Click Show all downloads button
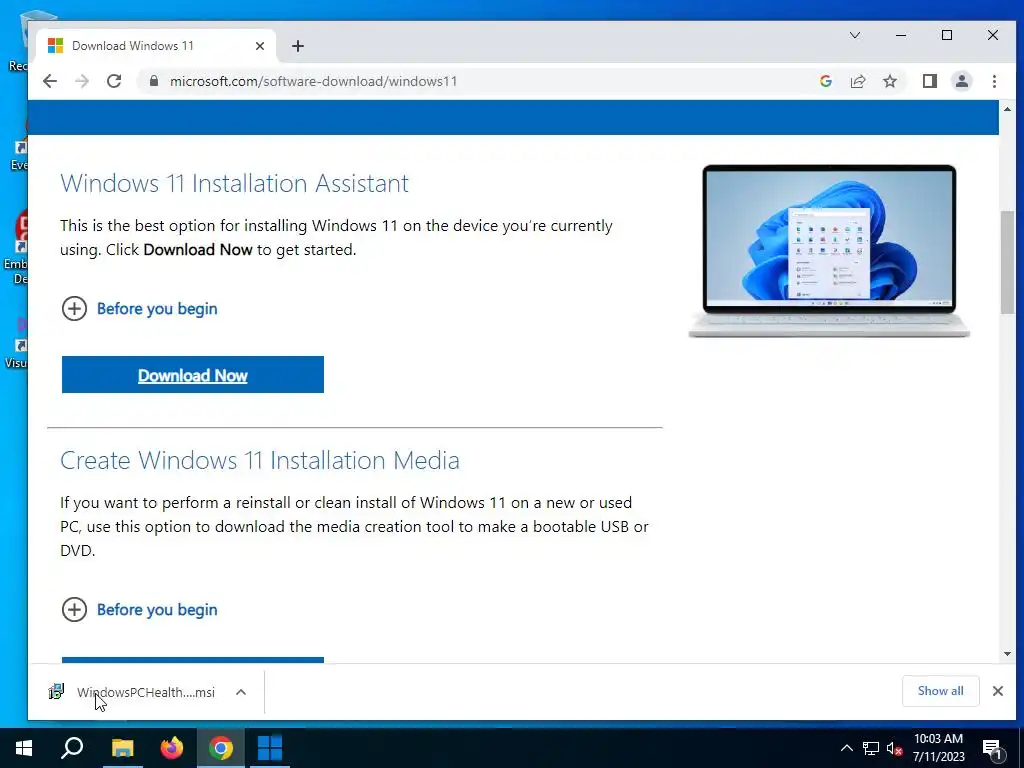 [x=940, y=691]
